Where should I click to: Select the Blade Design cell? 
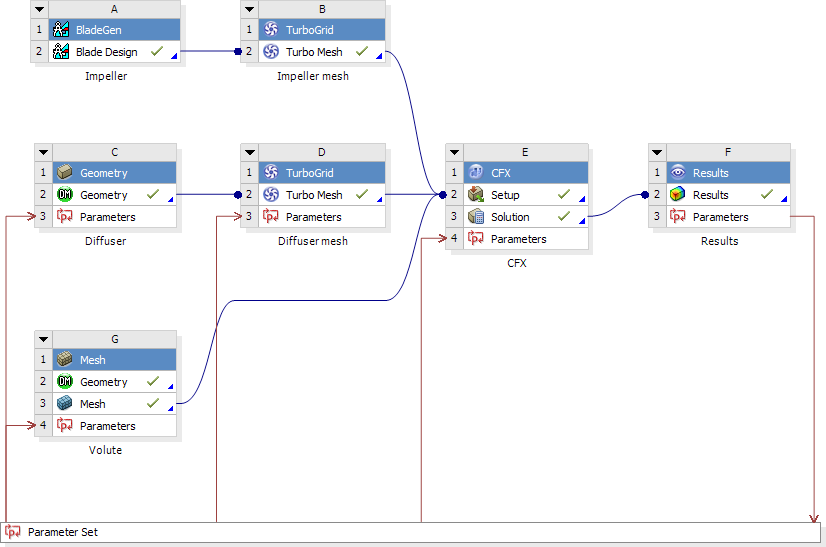tap(114, 52)
